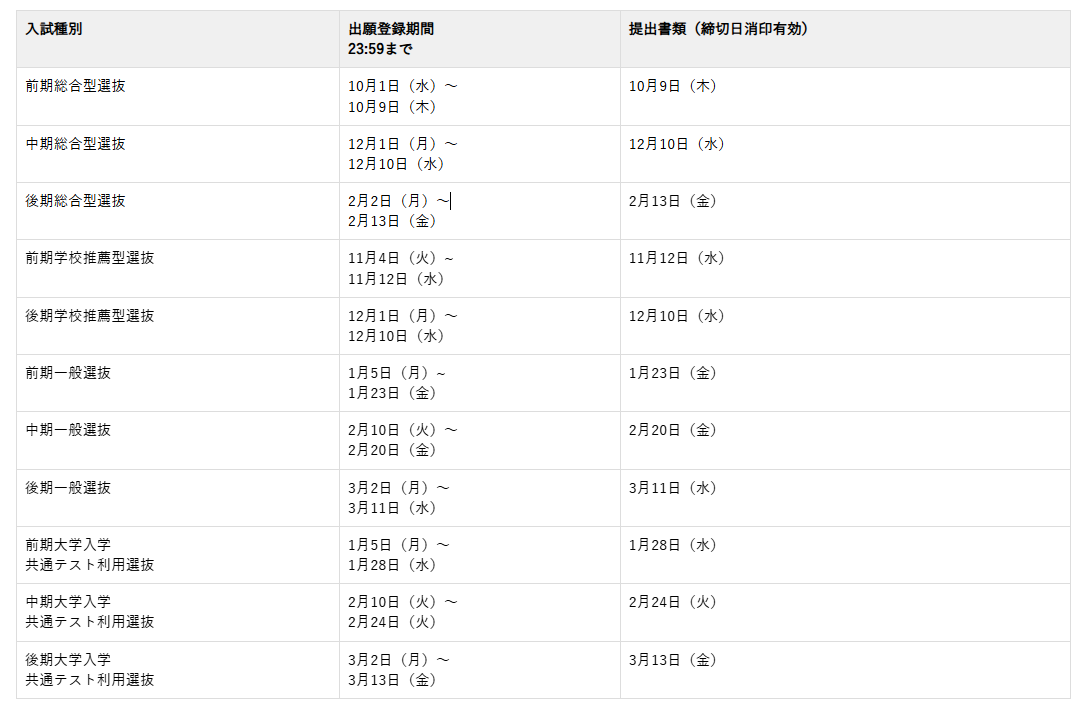The image size is (1086, 701).
Task: Click the 提出書類（締切日消印有効） column header
Action: coord(718,29)
